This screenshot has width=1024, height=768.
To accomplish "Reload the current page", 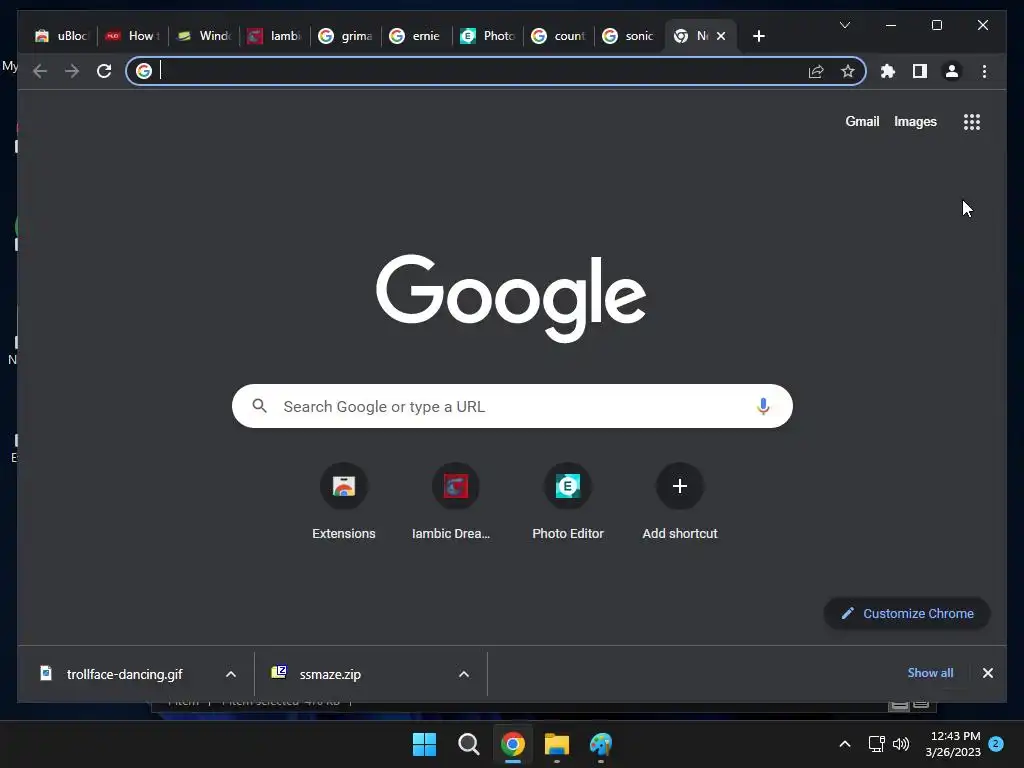I will pos(104,71).
